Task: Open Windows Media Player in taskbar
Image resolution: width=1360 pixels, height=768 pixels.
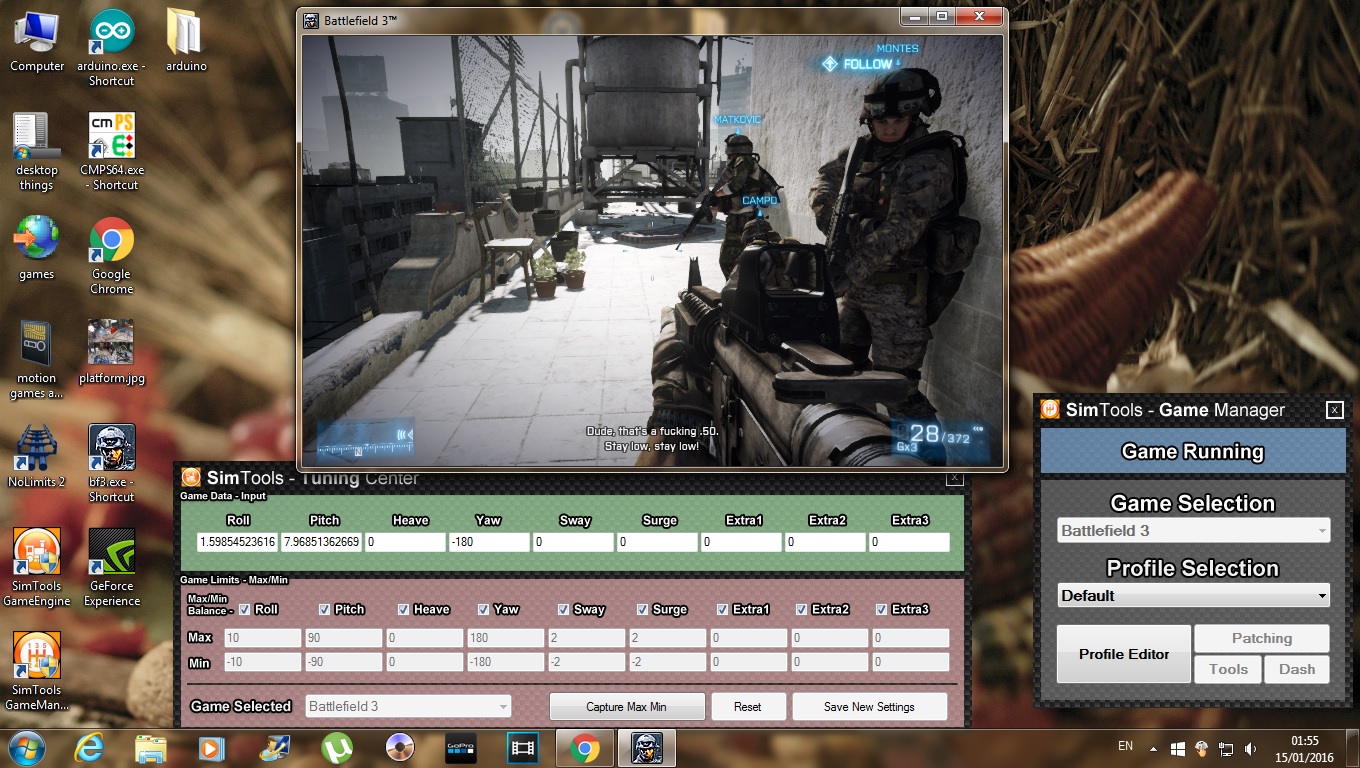Action: pos(212,747)
